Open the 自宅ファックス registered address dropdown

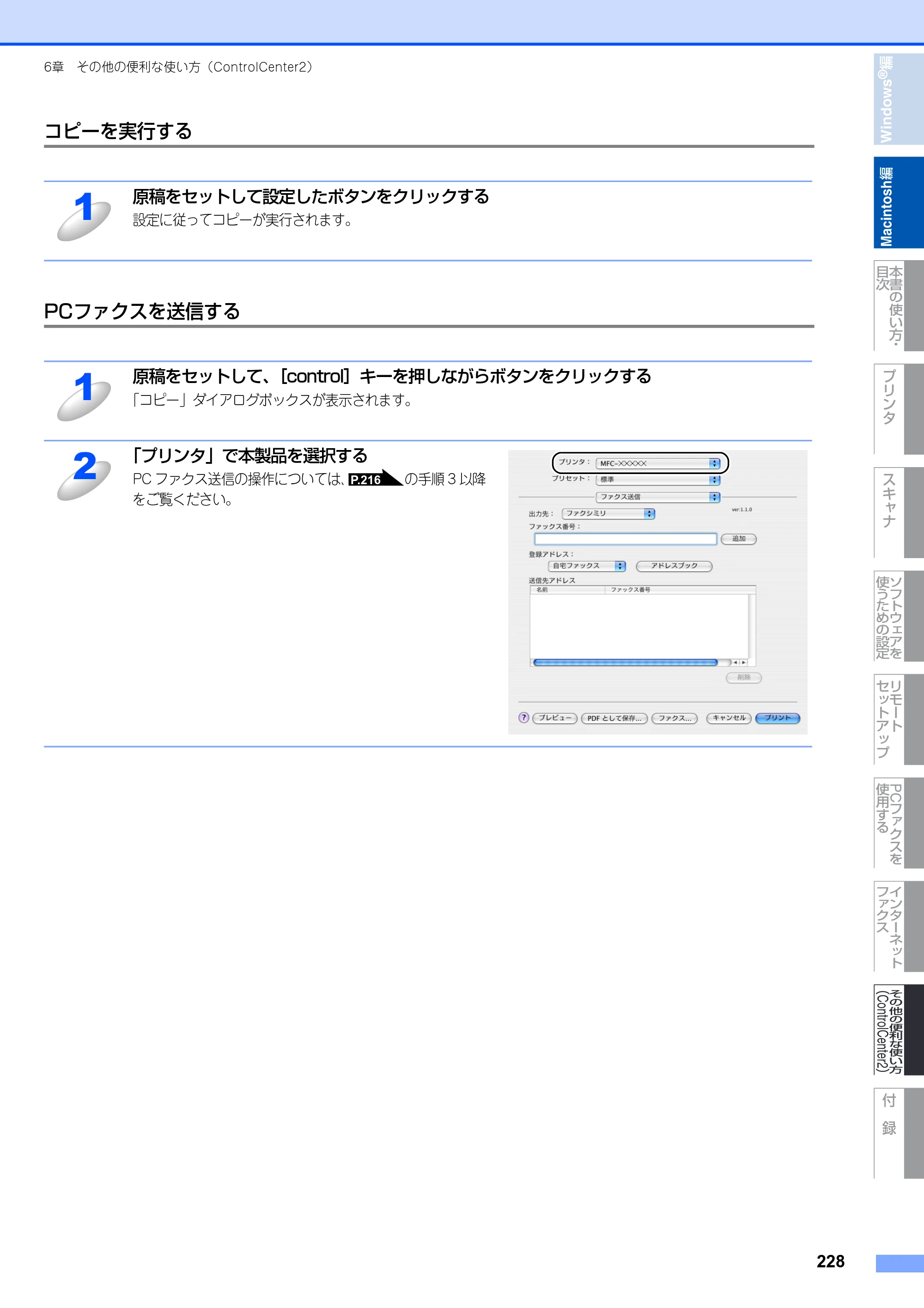click(x=587, y=566)
